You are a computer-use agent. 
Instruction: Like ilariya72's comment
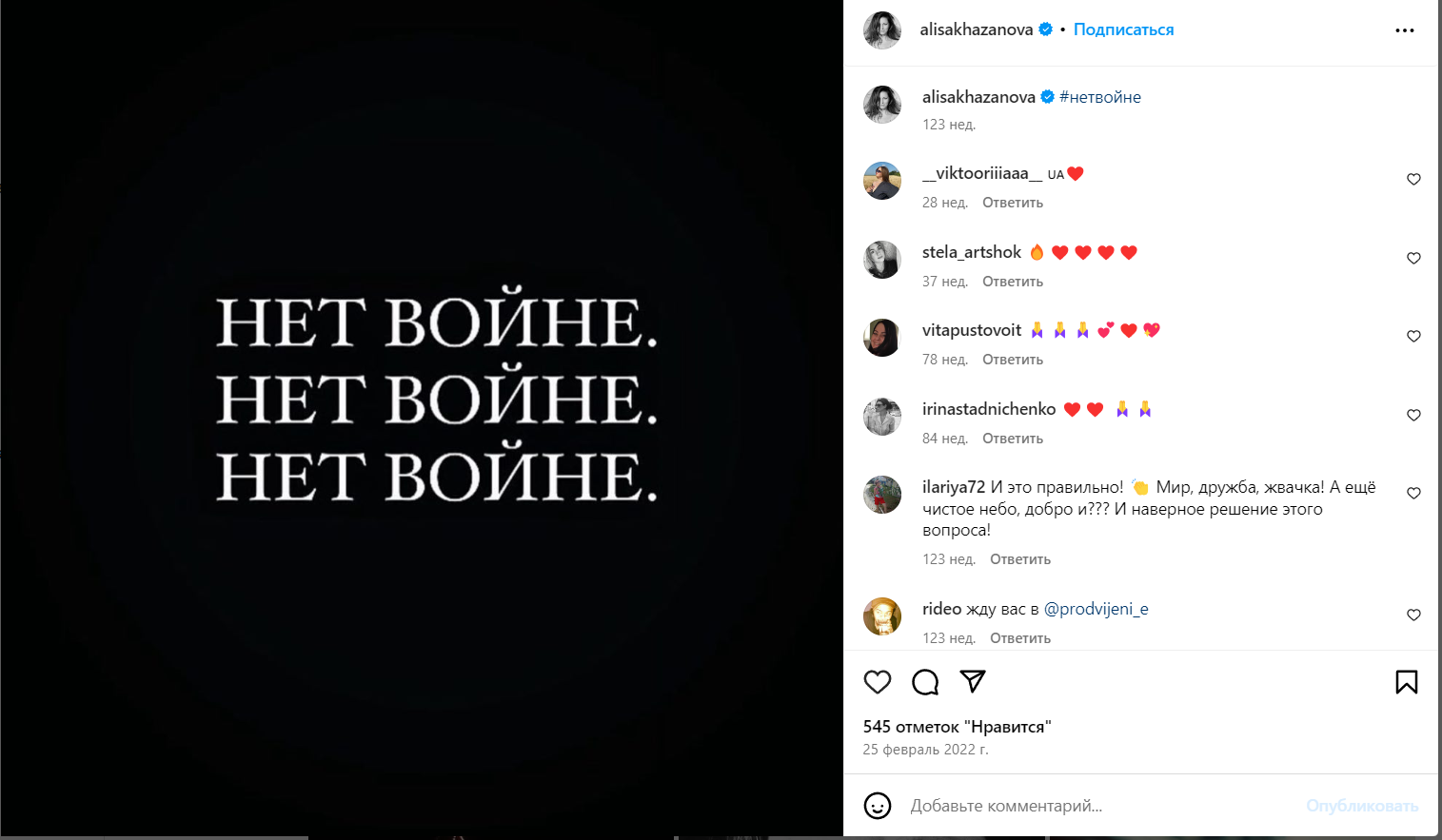click(1413, 494)
